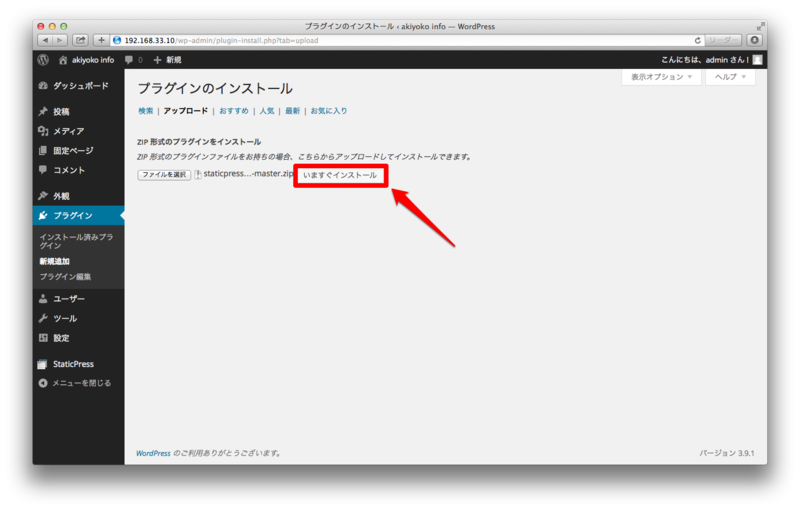Click the ツール wrench icon
The height and width of the screenshot is (510, 800).
point(43,318)
